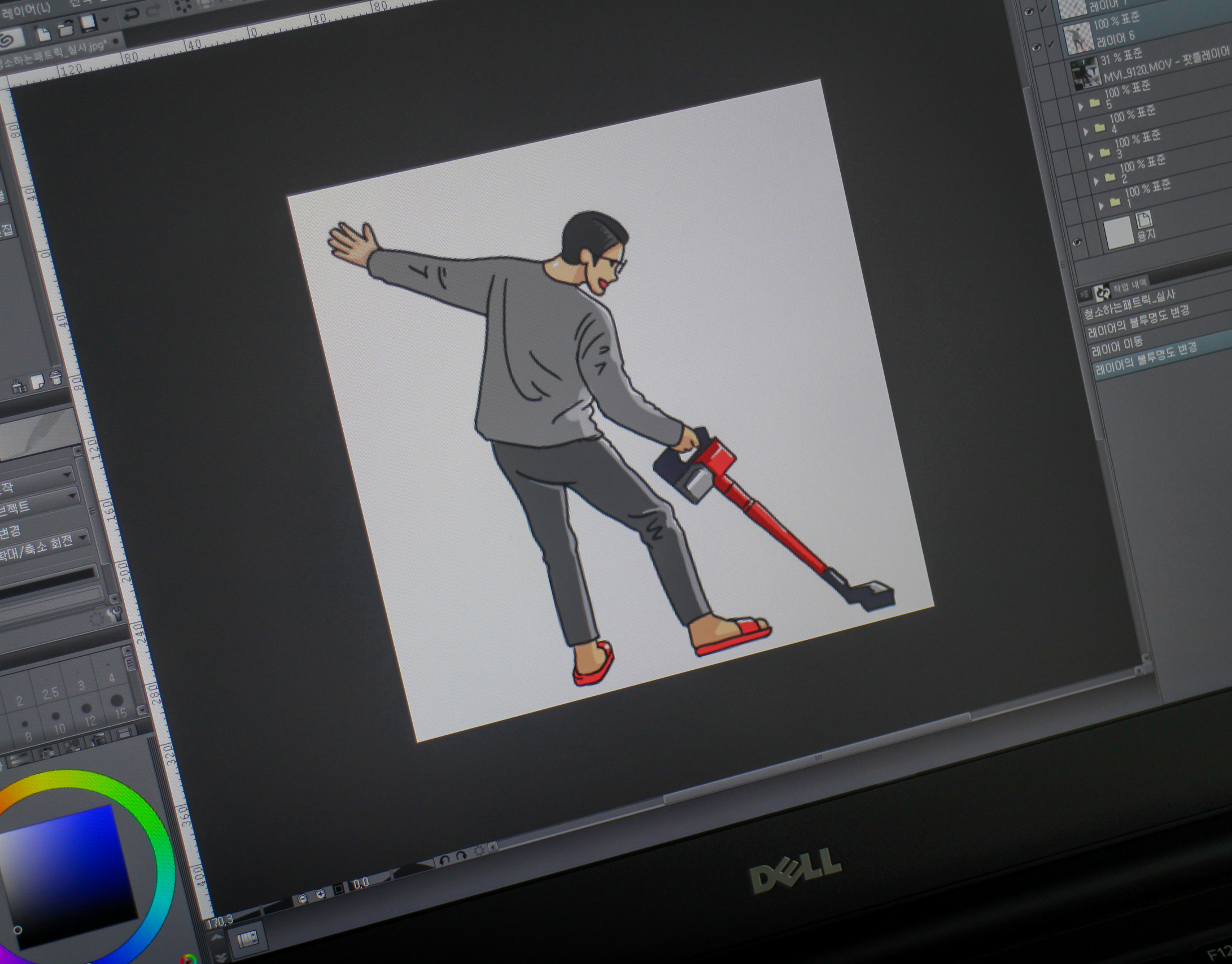Click the Open folder icon in toolbar
The width and height of the screenshot is (1232, 964).
(x=66, y=28)
